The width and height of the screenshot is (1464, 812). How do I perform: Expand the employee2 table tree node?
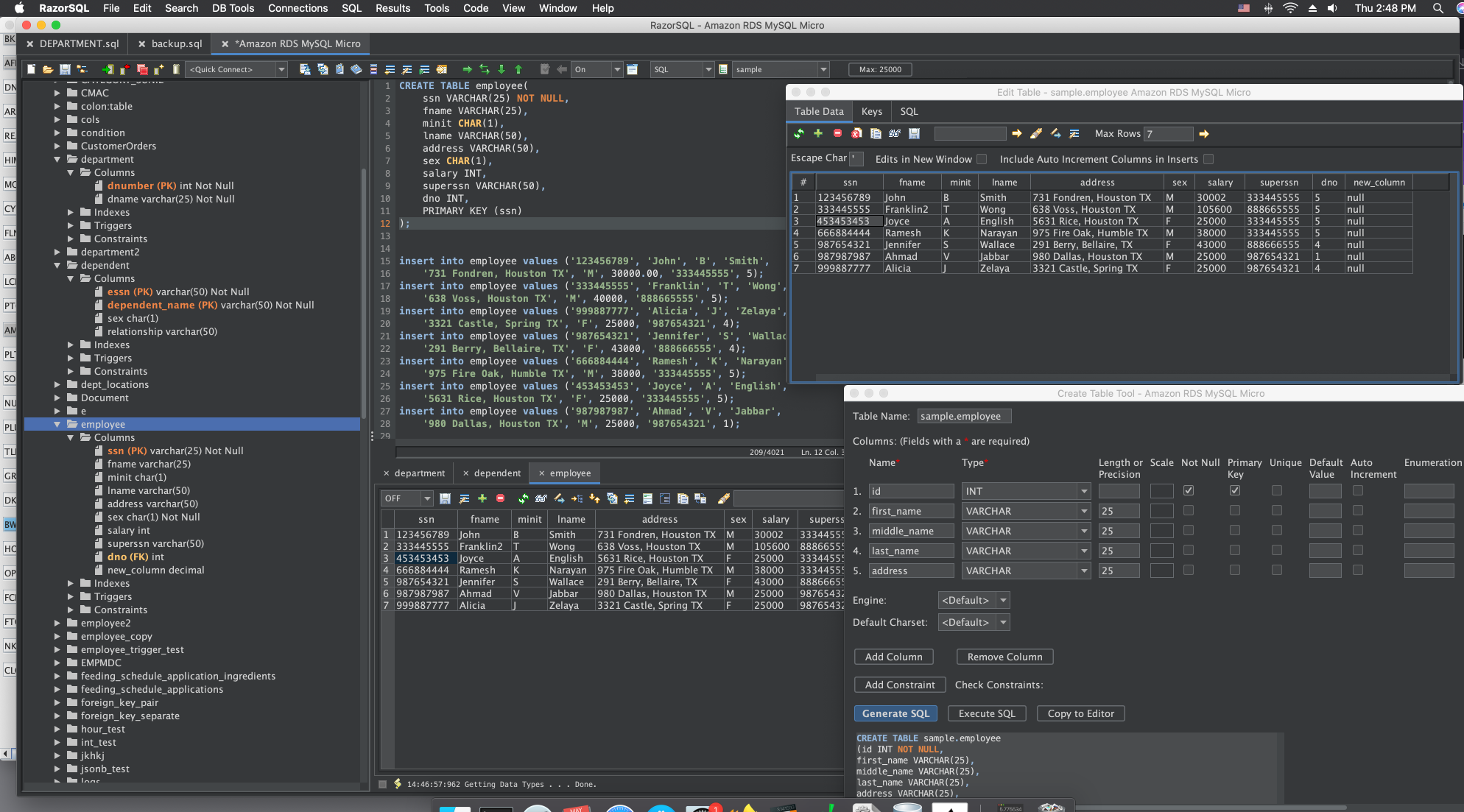(57, 623)
